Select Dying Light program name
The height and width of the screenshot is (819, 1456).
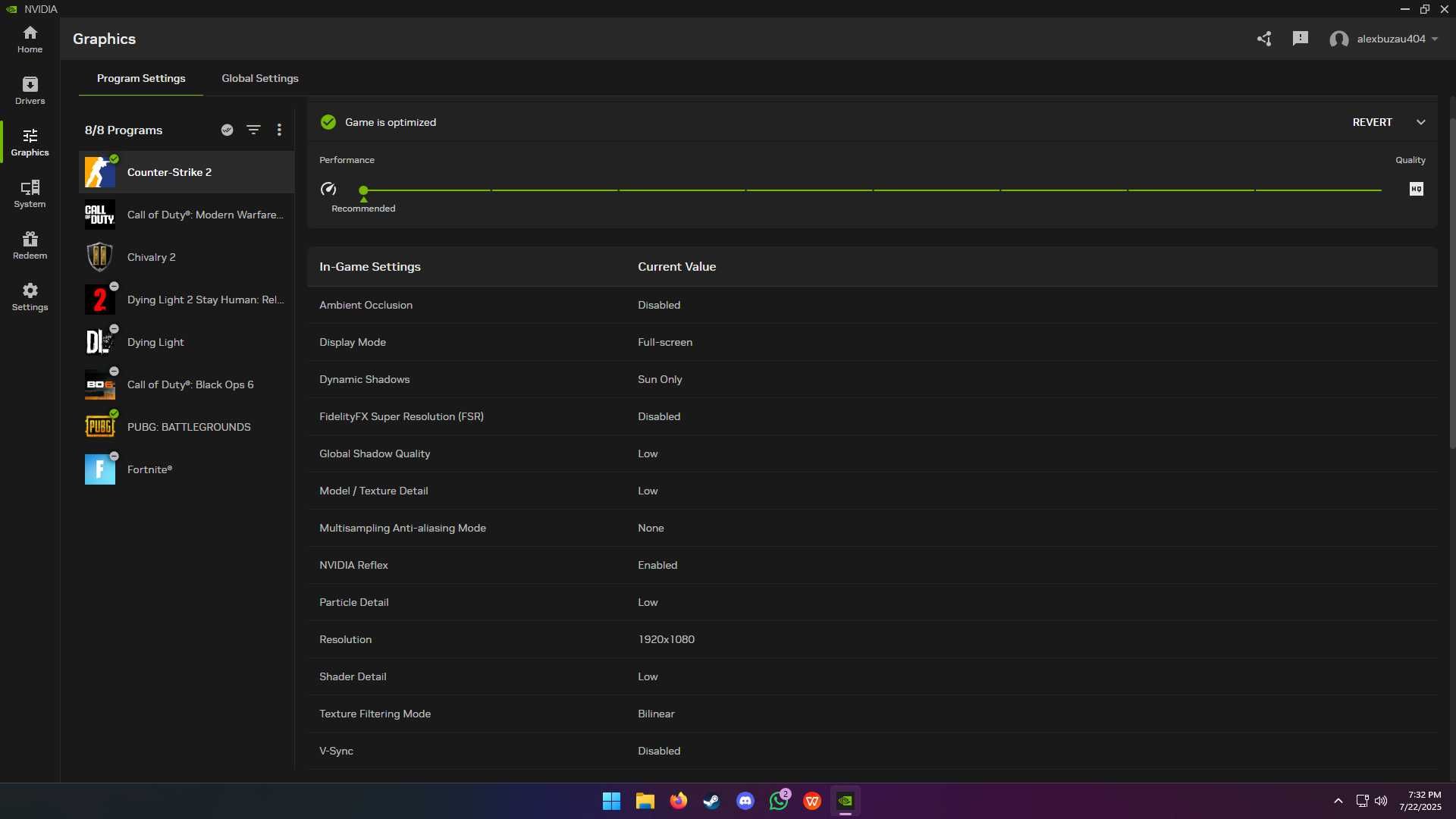pos(155,342)
